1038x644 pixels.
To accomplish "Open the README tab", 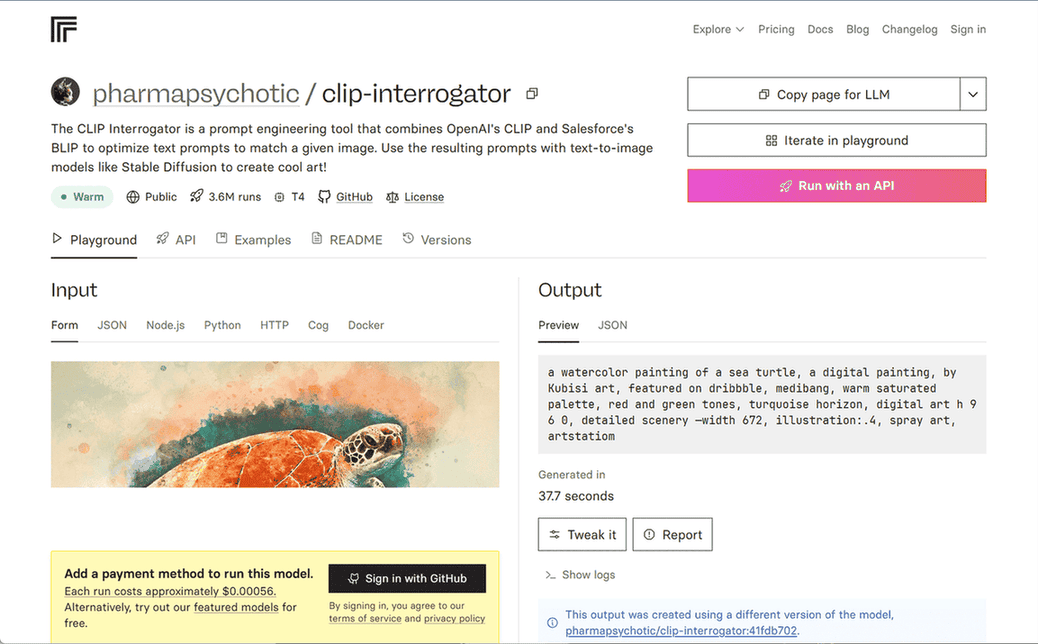I will point(355,239).
